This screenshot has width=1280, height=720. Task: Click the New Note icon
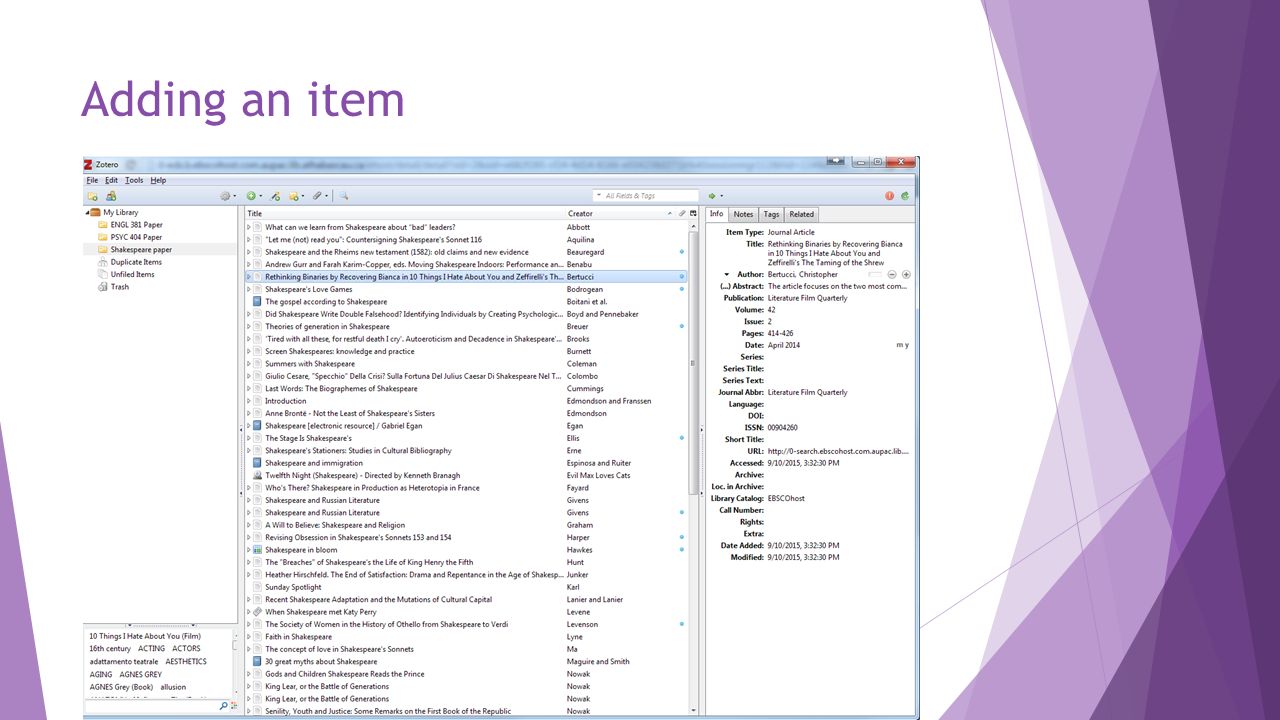pos(296,196)
